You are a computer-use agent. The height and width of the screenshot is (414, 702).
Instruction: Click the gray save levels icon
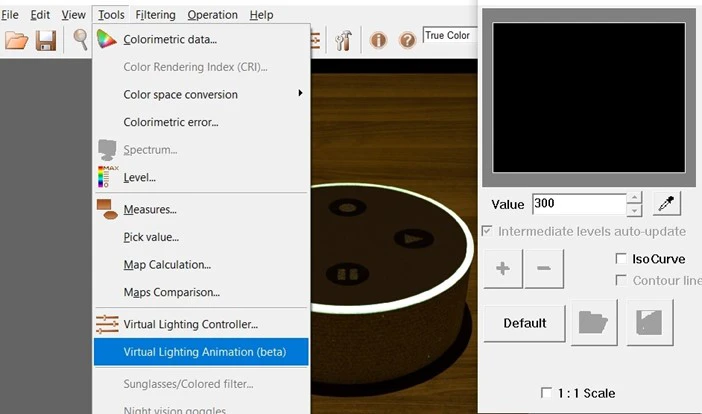click(650, 323)
